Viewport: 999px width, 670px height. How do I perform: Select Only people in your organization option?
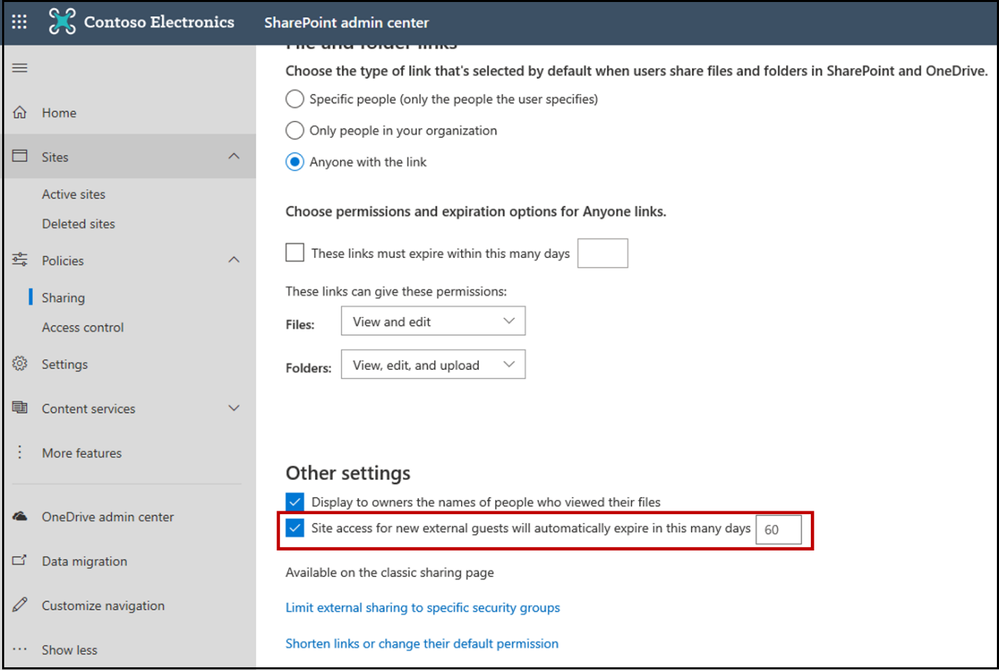[295, 130]
